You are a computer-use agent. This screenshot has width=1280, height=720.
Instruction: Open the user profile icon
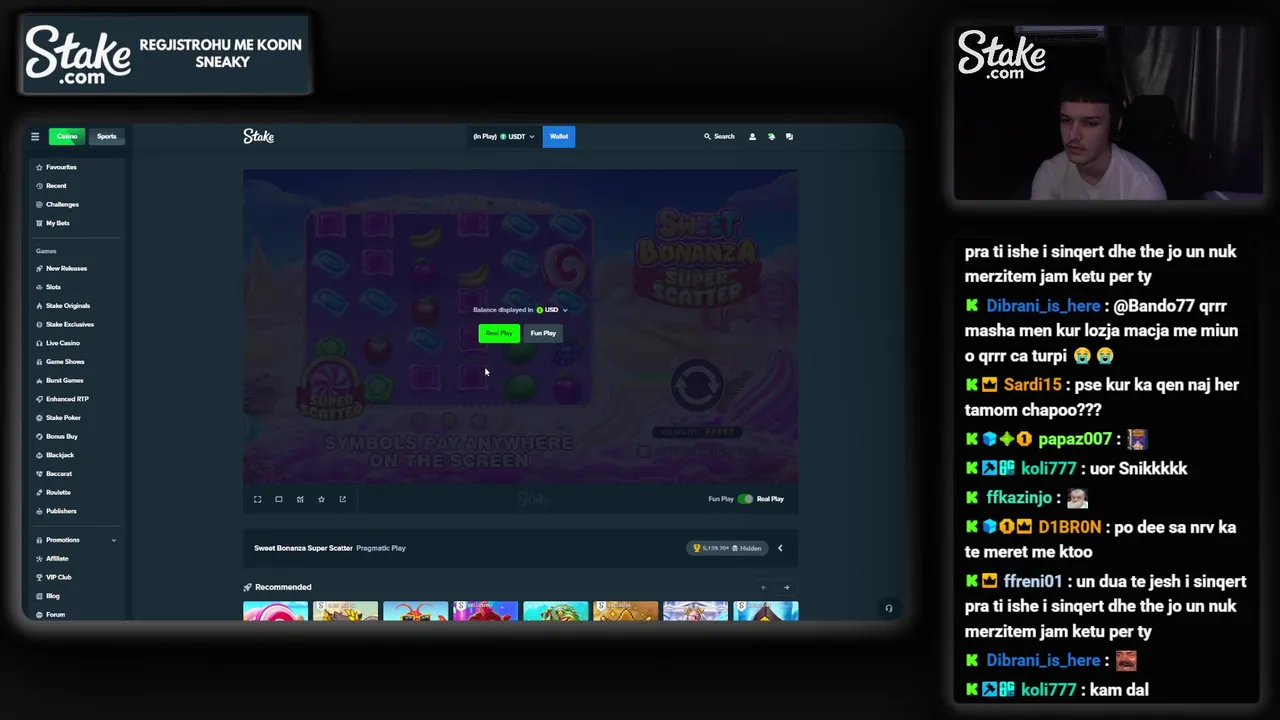point(752,136)
